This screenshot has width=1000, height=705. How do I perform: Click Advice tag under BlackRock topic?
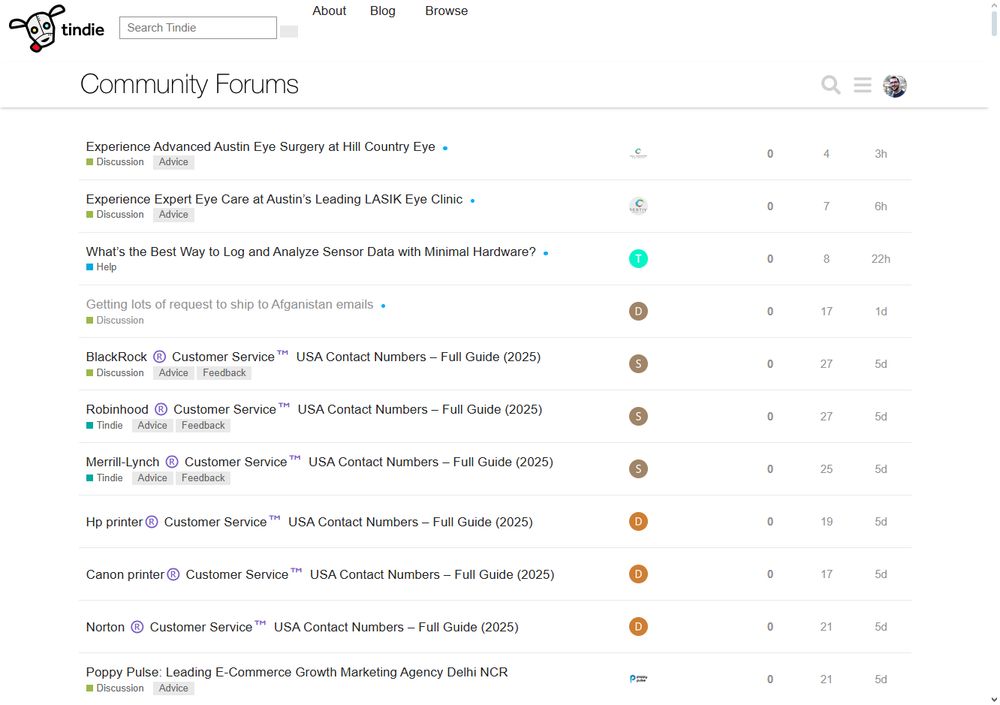point(173,373)
